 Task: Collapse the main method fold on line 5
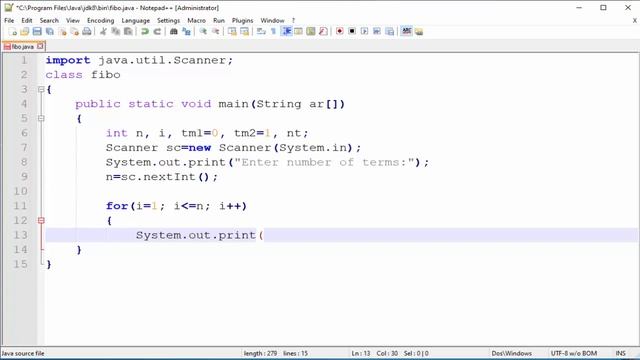coord(41,118)
